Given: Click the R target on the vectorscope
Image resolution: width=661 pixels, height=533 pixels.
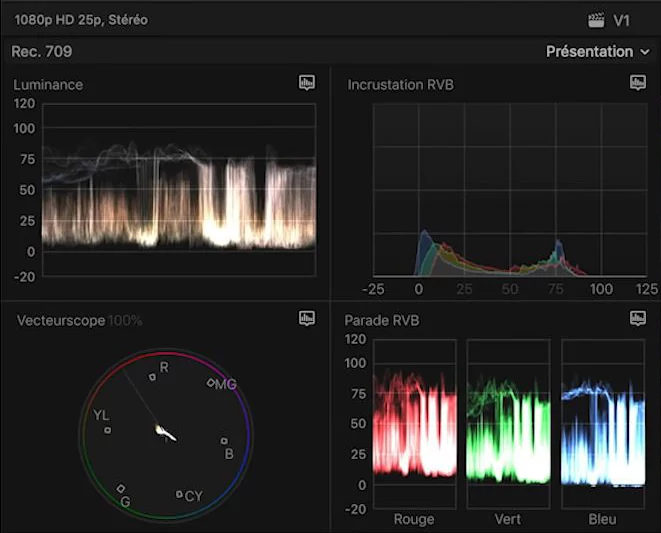Looking at the screenshot, I should click(153, 377).
